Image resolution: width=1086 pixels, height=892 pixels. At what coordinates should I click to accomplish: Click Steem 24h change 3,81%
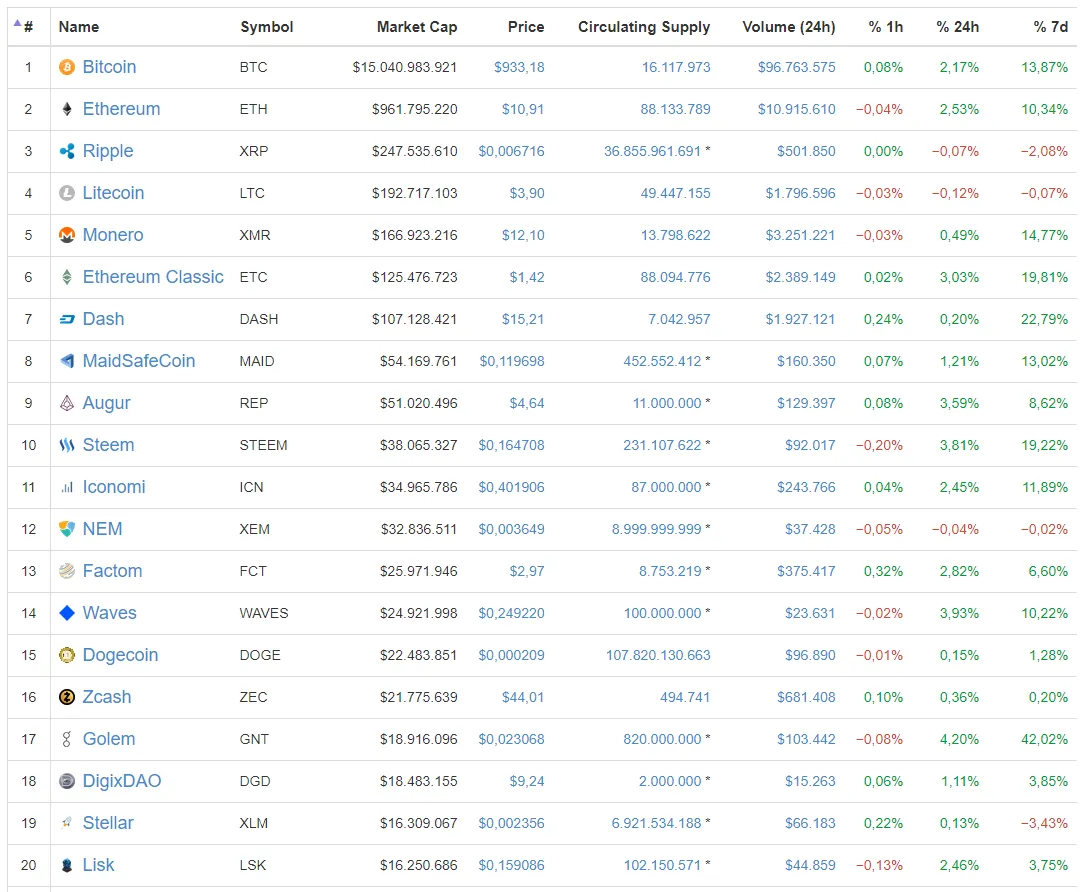[x=959, y=445]
